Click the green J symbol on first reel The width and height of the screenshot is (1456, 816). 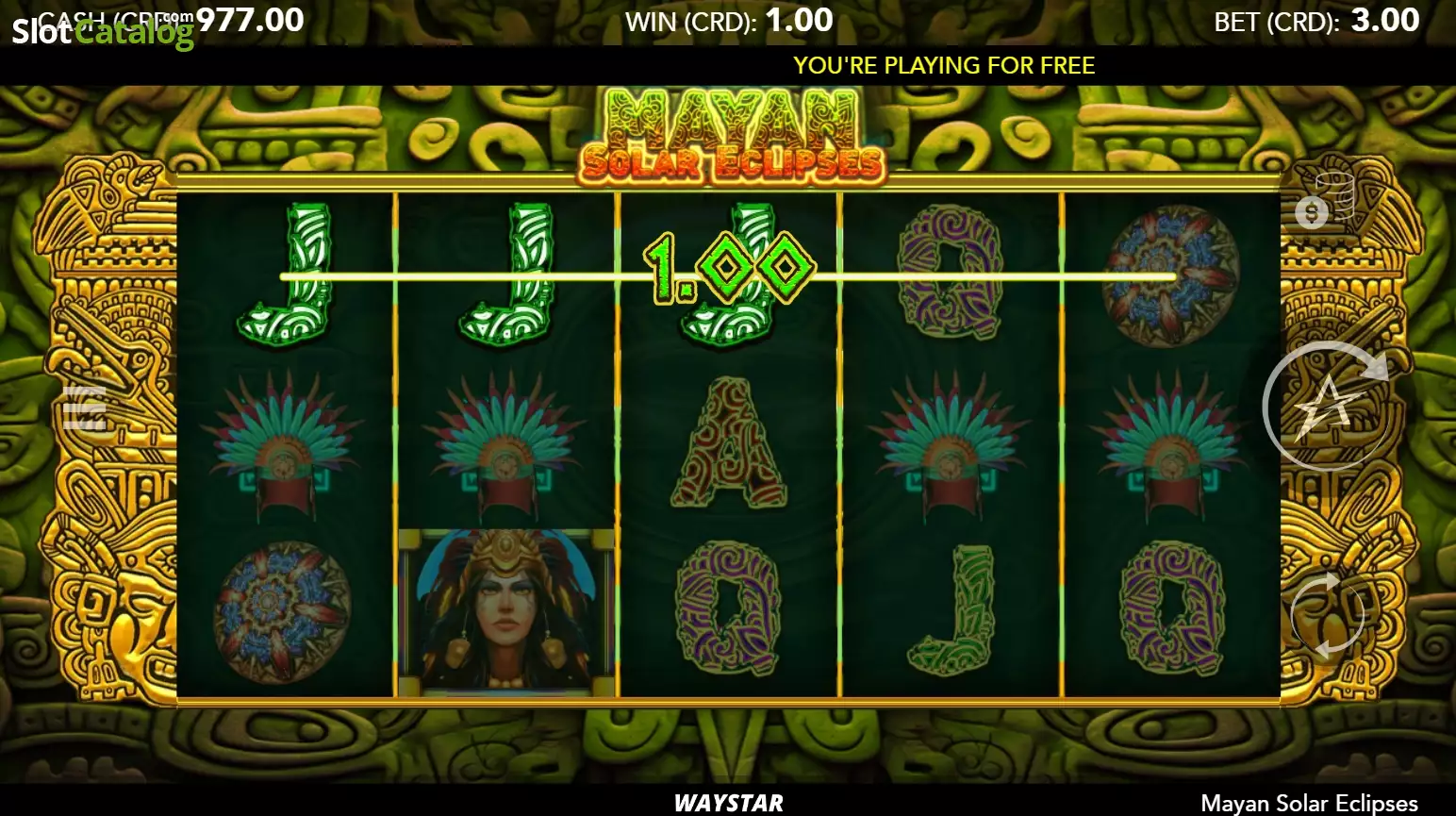(284, 274)
